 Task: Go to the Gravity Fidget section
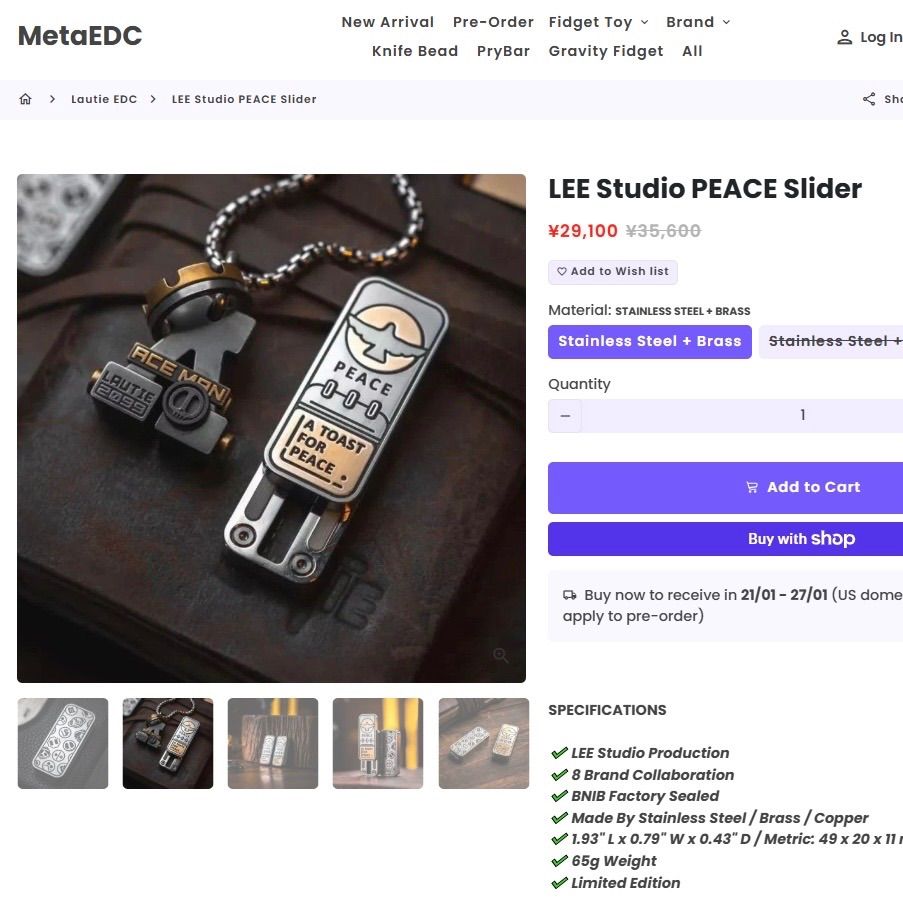pos(605,51)
